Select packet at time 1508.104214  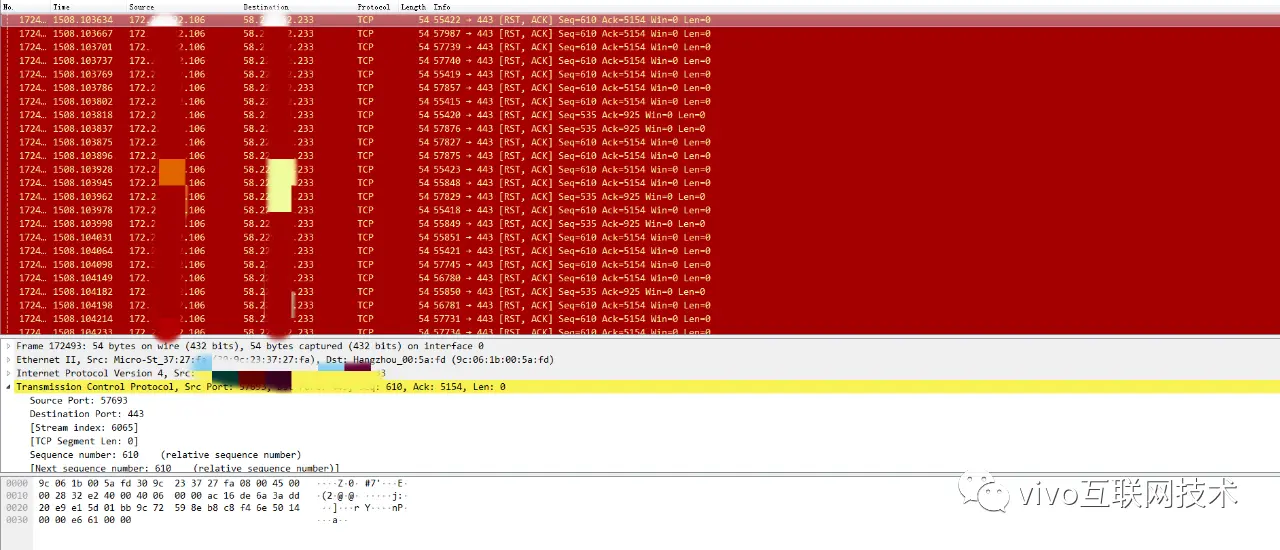coord(640,319)
